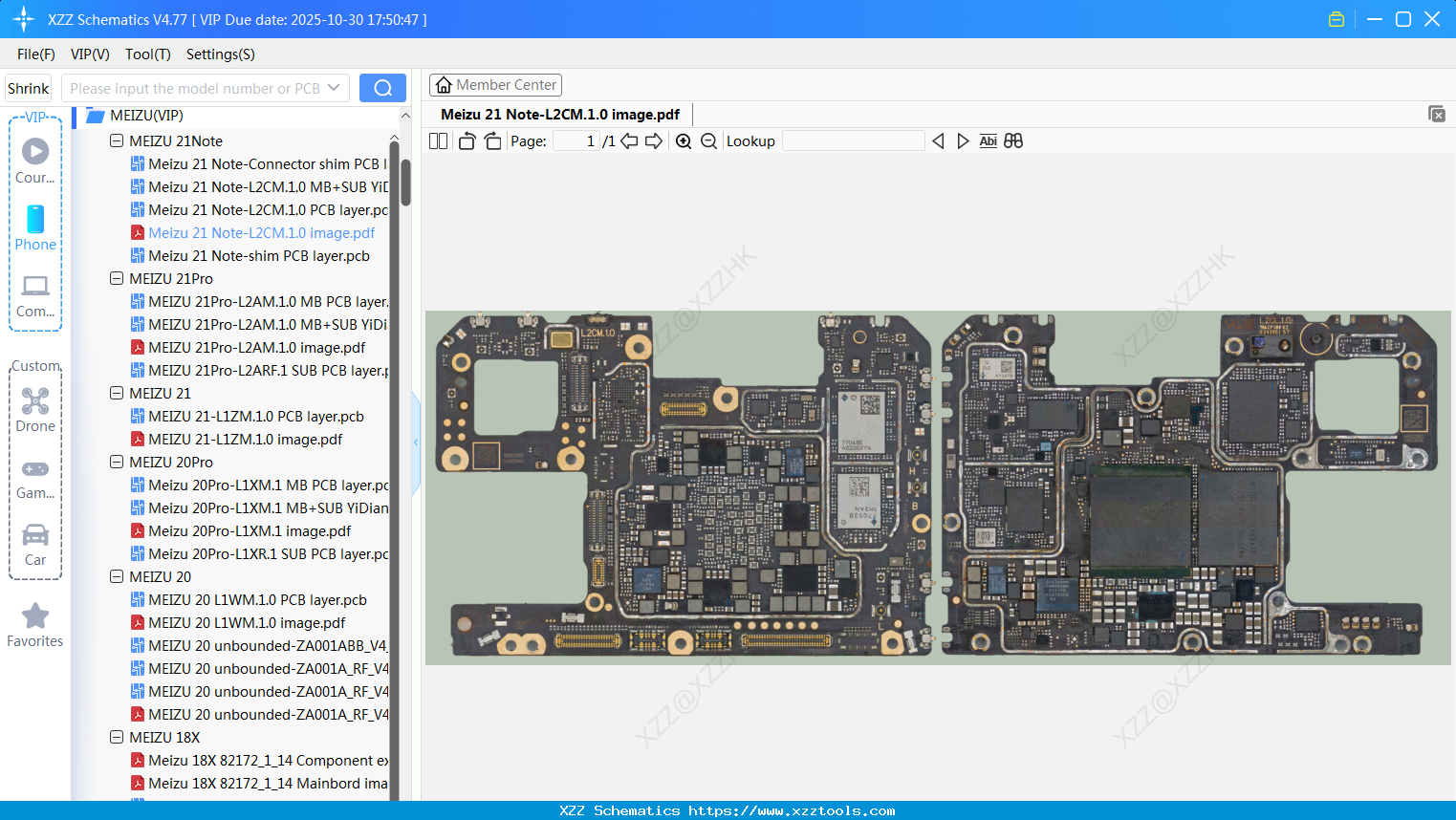Open the model number dropdown arrow
The height and width of the screenshot is (820, 1456).
pos(334,88)
